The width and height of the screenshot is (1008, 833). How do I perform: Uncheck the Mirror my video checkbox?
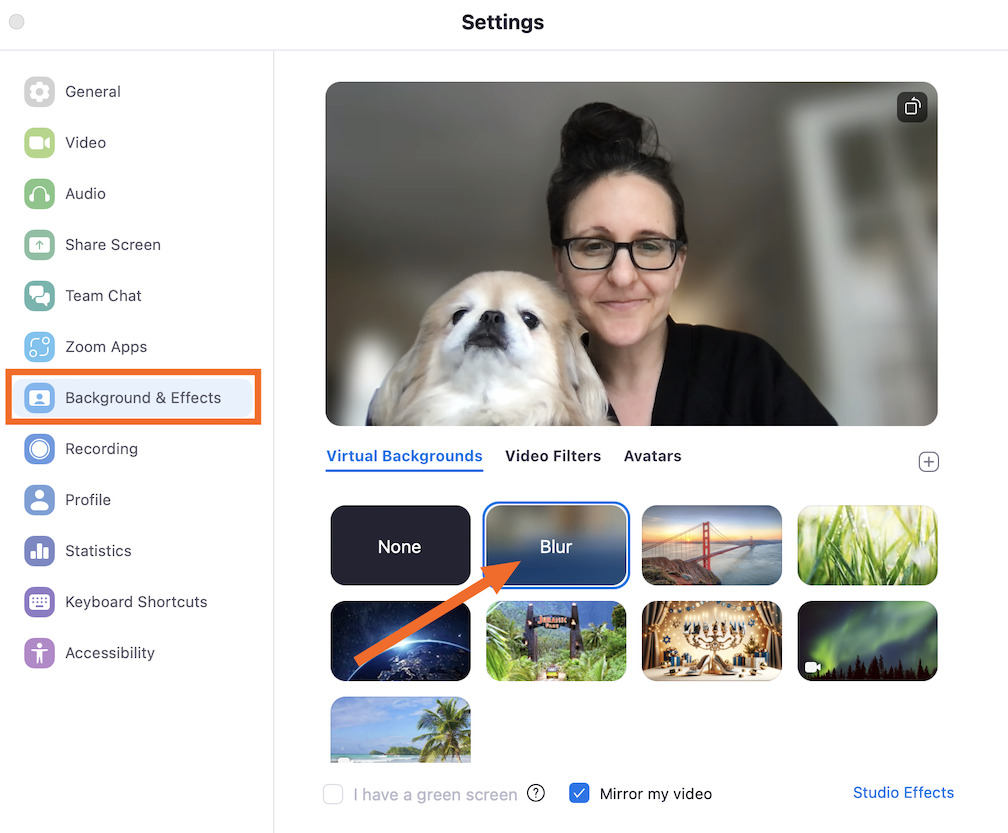[579, 793]
